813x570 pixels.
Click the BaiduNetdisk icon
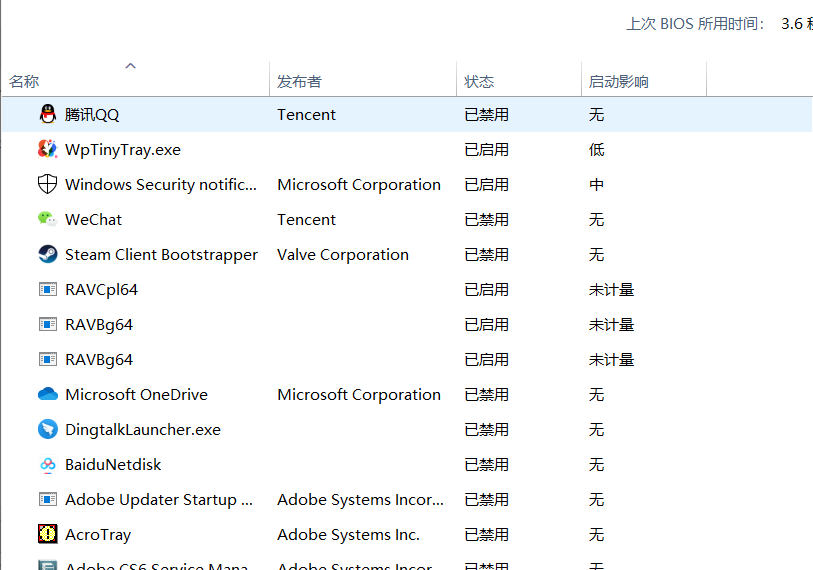click(x=47, y=465)
